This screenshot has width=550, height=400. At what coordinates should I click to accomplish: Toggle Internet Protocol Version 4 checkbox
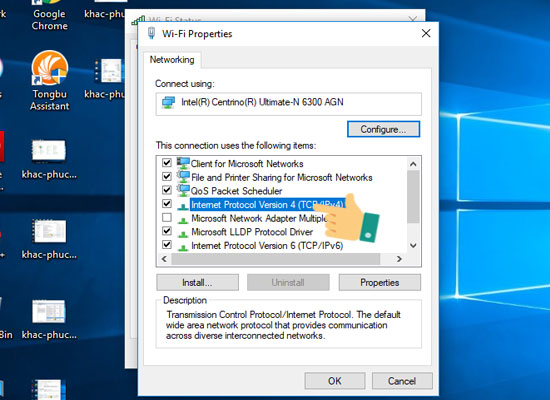coord(167,204)
